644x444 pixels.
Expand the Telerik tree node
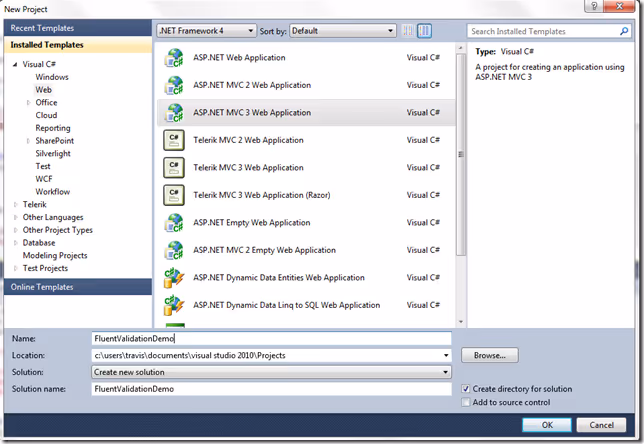tap(16, 205)
